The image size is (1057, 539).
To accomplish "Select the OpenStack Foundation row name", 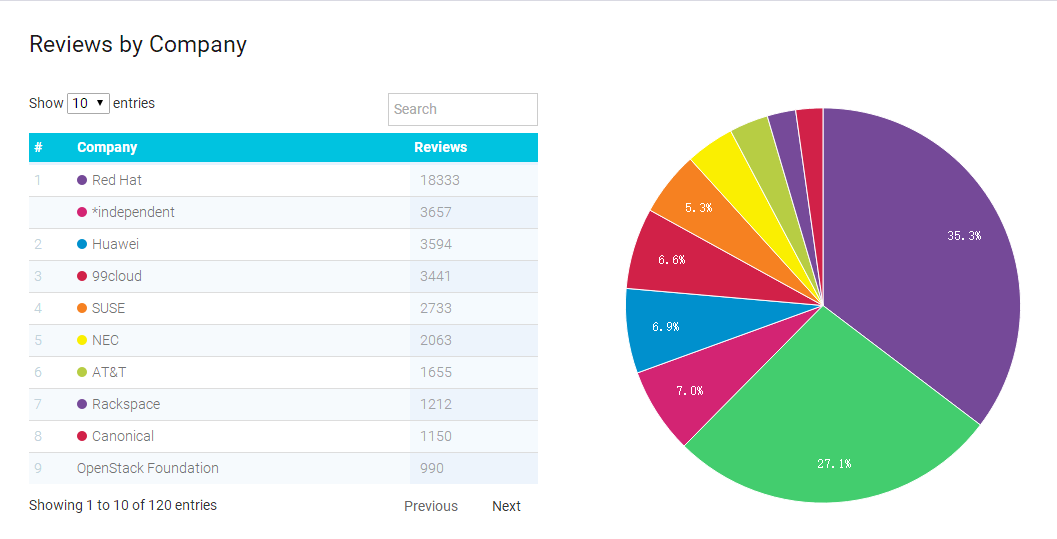I will click(x=148, y=468).
